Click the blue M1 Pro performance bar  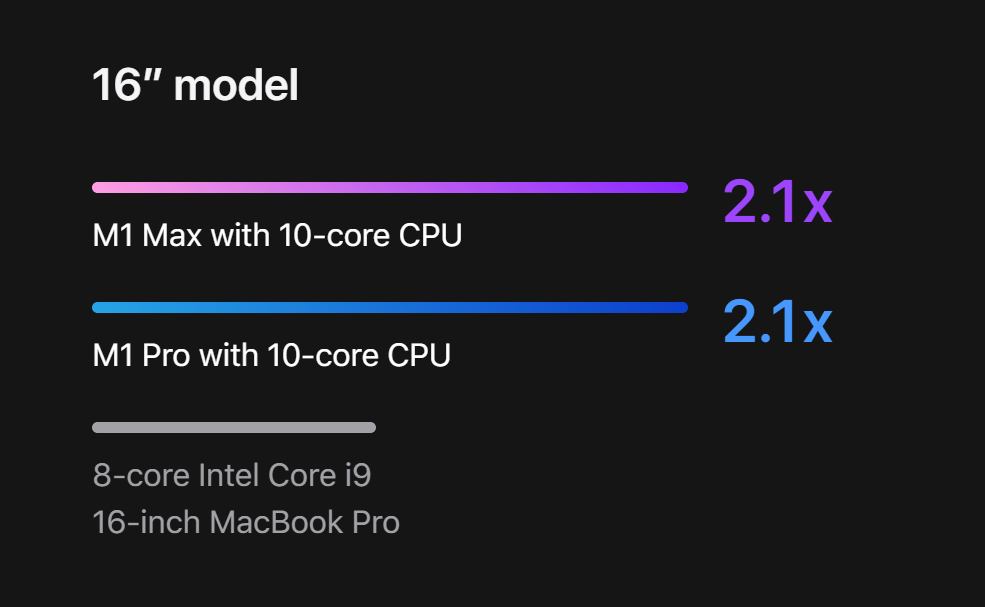pyautogui.click(x=389, y=307)
